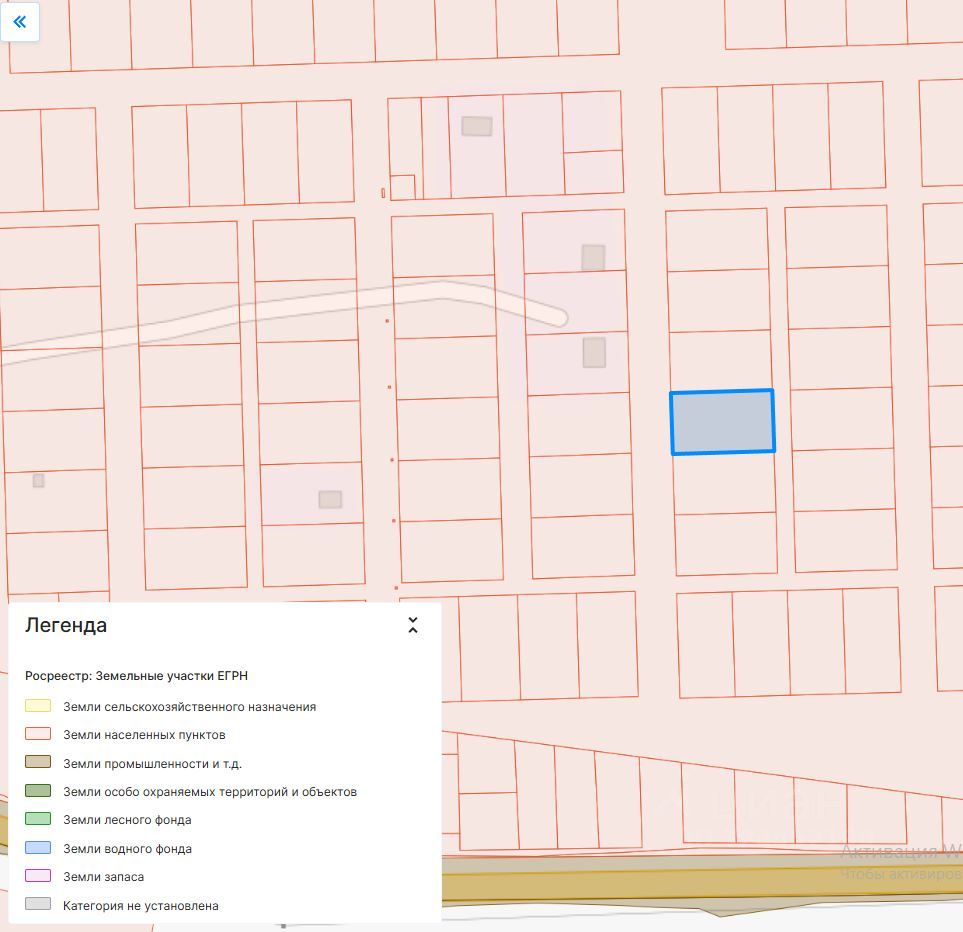The height and width of the screenshot is (932, 963).
Task: Click the Легенда panel title
Action: 66,626
